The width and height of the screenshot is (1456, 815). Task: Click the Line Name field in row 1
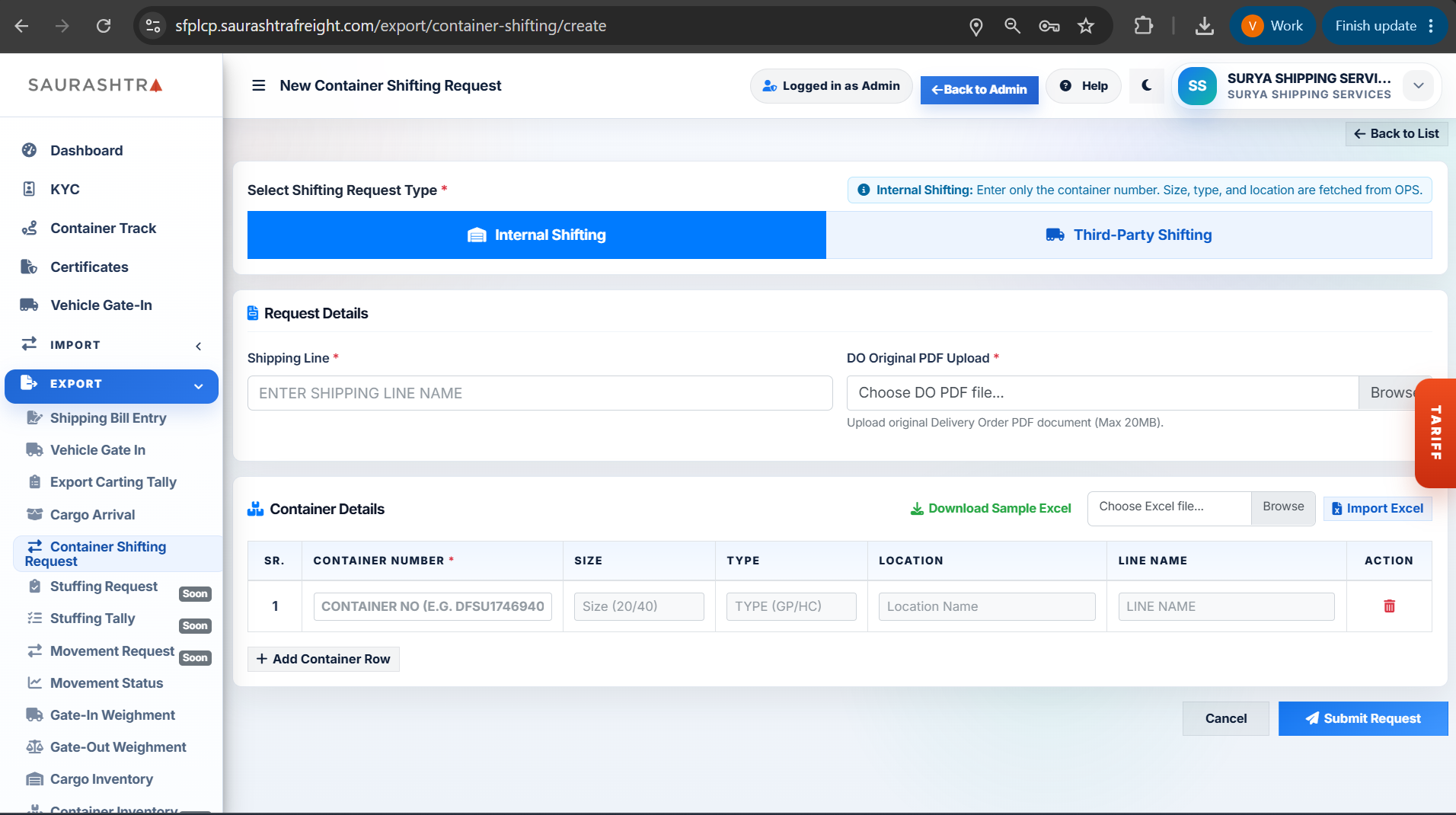click(x=1226, y=606)
